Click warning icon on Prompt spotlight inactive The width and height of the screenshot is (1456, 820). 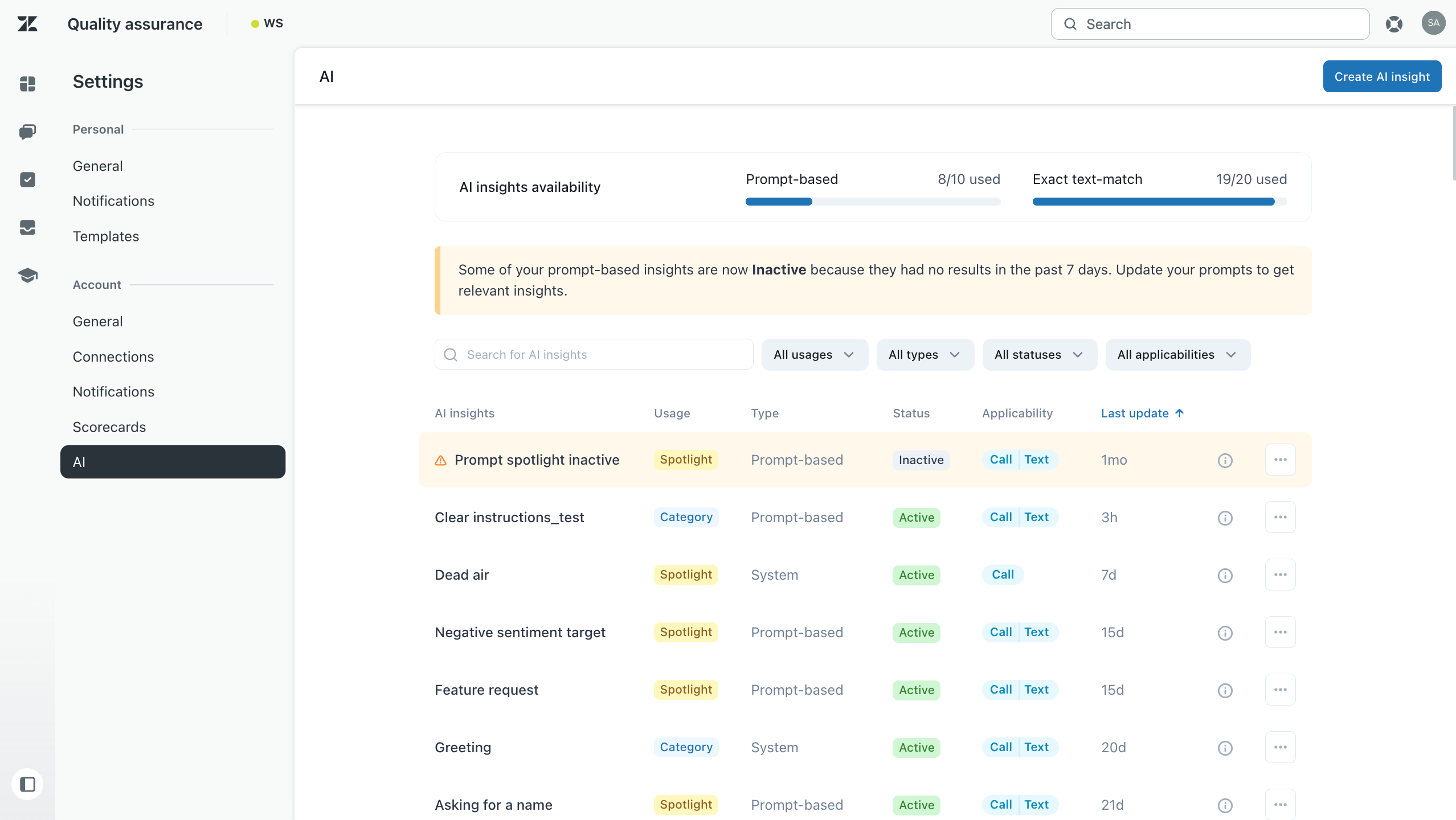point(440,460)
